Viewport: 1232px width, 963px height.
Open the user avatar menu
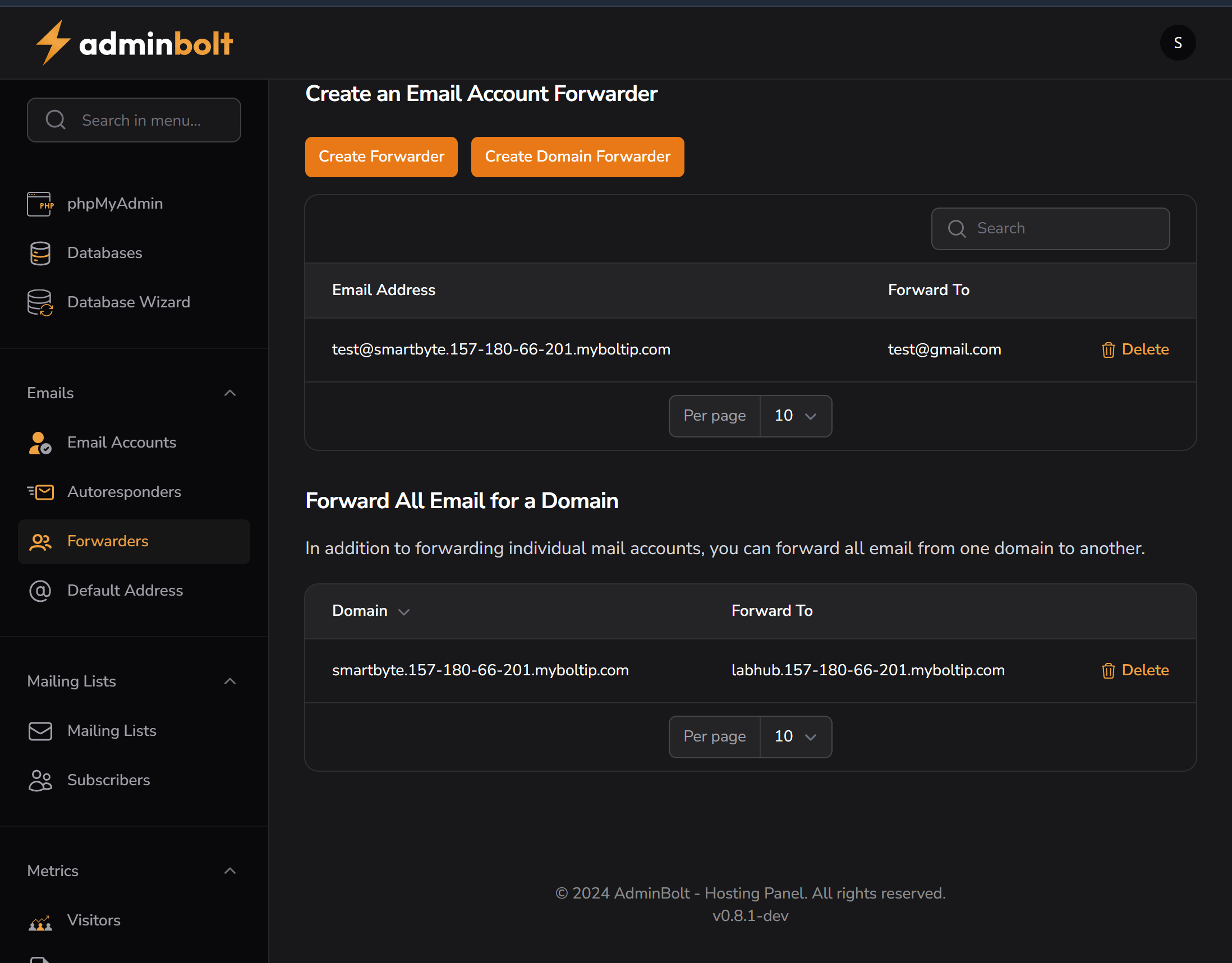pyautogui.click(x=1178, y=42)
